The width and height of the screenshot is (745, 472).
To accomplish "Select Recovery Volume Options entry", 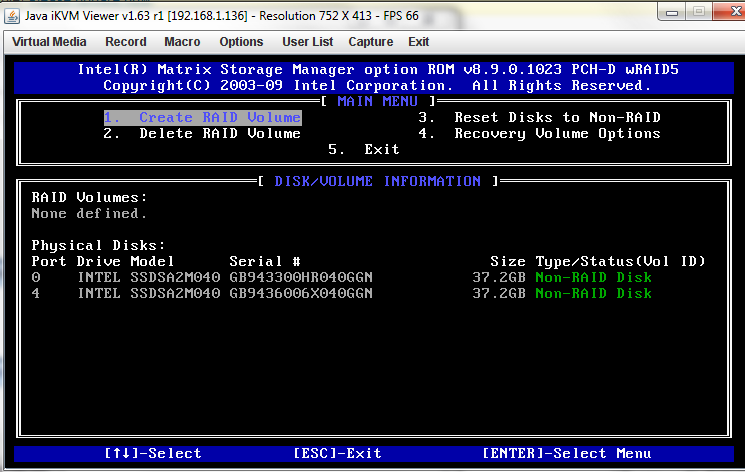I will coord(539,134).
